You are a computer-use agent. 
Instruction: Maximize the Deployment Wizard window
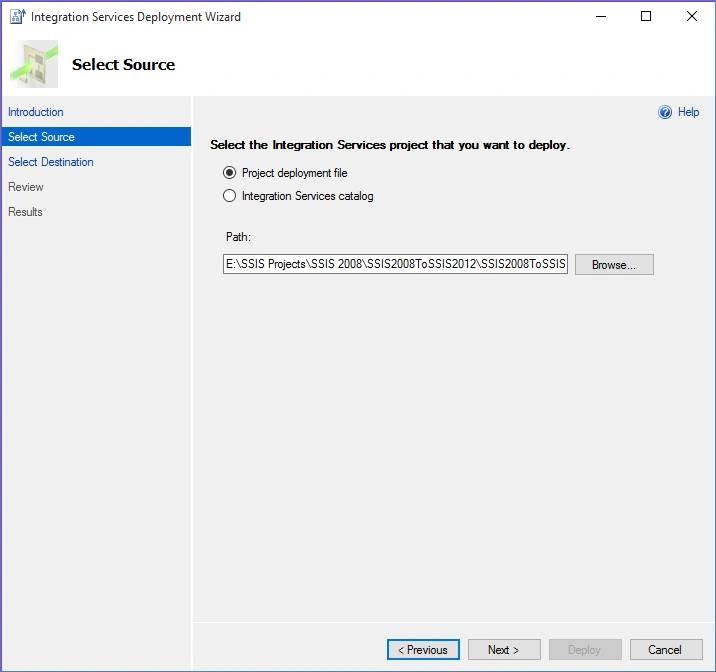pos(646,16)
